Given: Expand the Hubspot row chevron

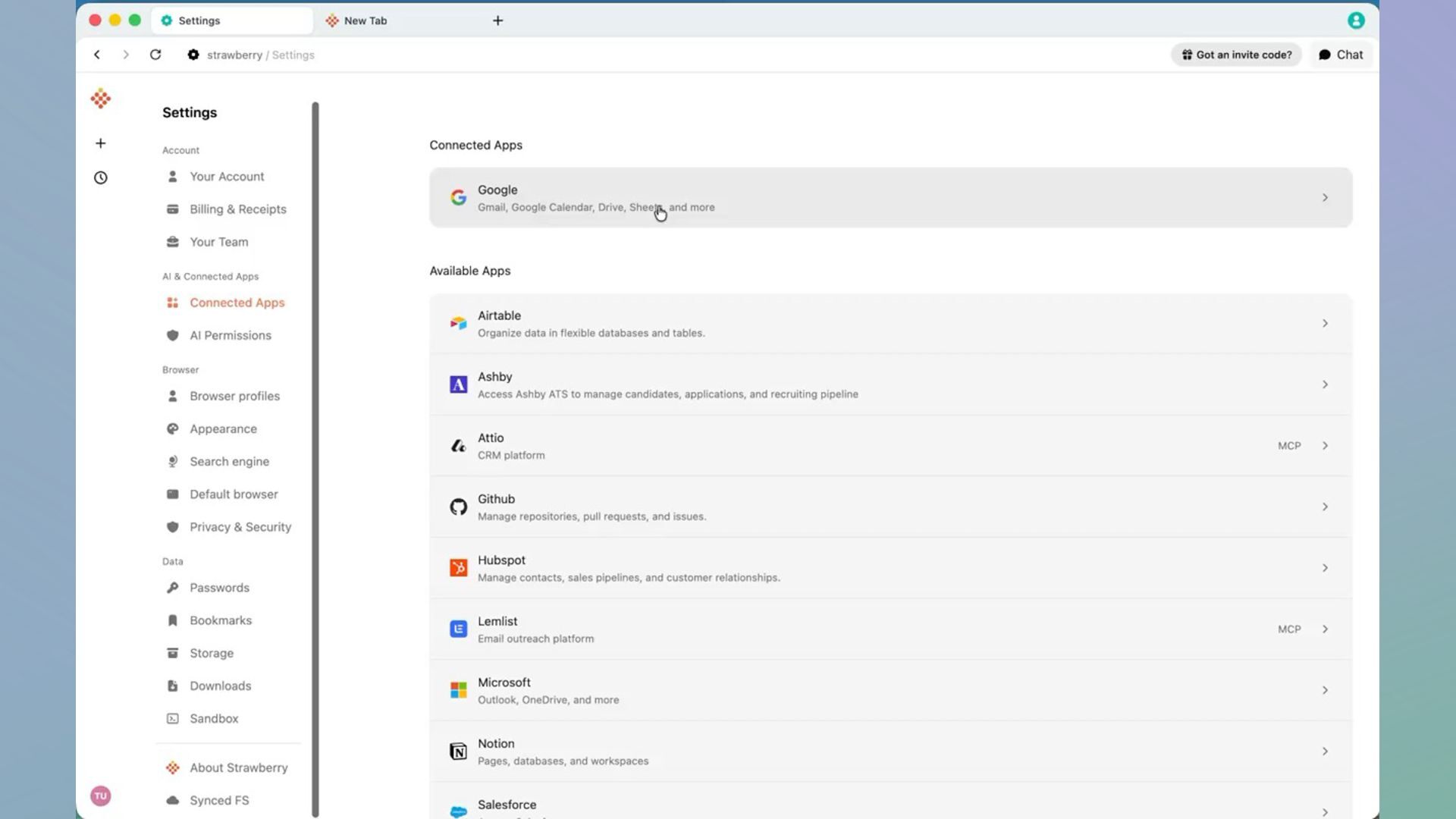Looking at the screenshot, I should [1325, 567].
